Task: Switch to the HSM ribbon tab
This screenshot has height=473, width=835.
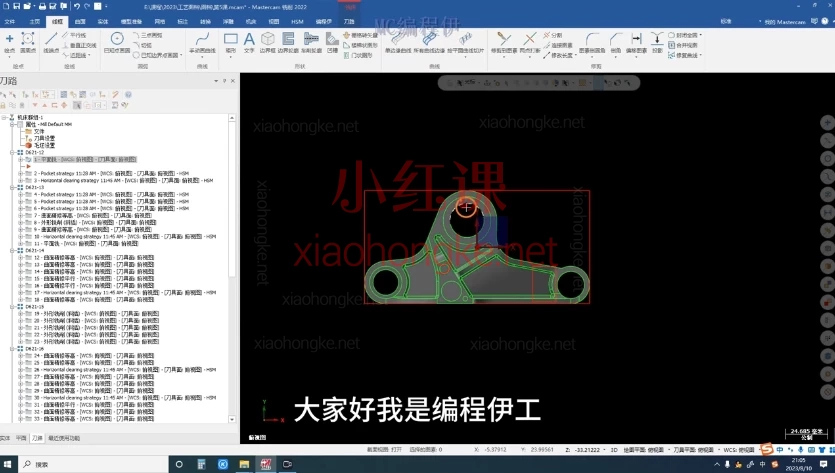Action: coord(297,22)
